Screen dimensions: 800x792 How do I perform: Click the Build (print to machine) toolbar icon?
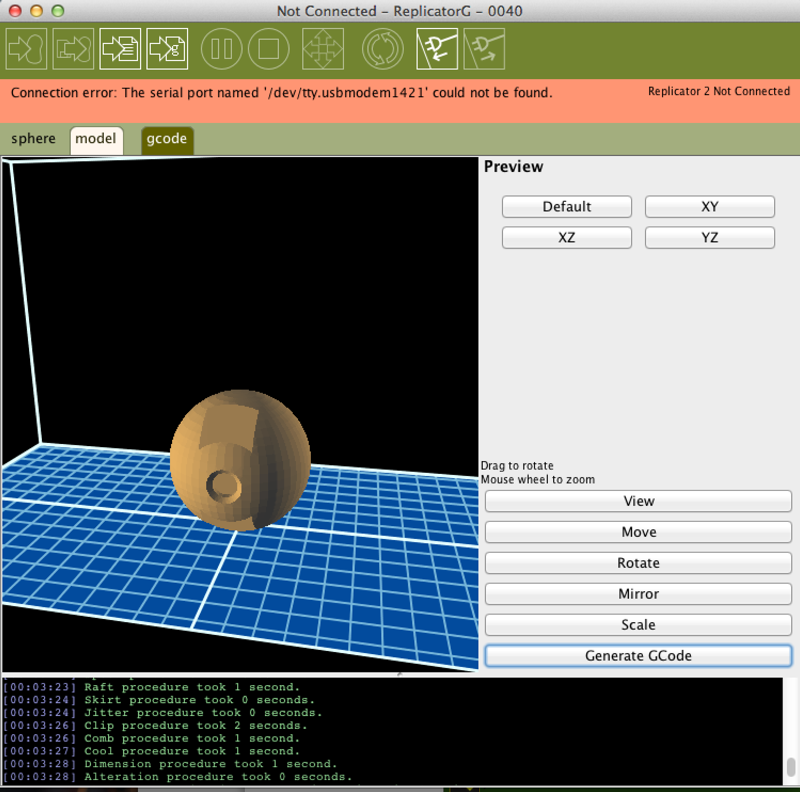[27, 49]
